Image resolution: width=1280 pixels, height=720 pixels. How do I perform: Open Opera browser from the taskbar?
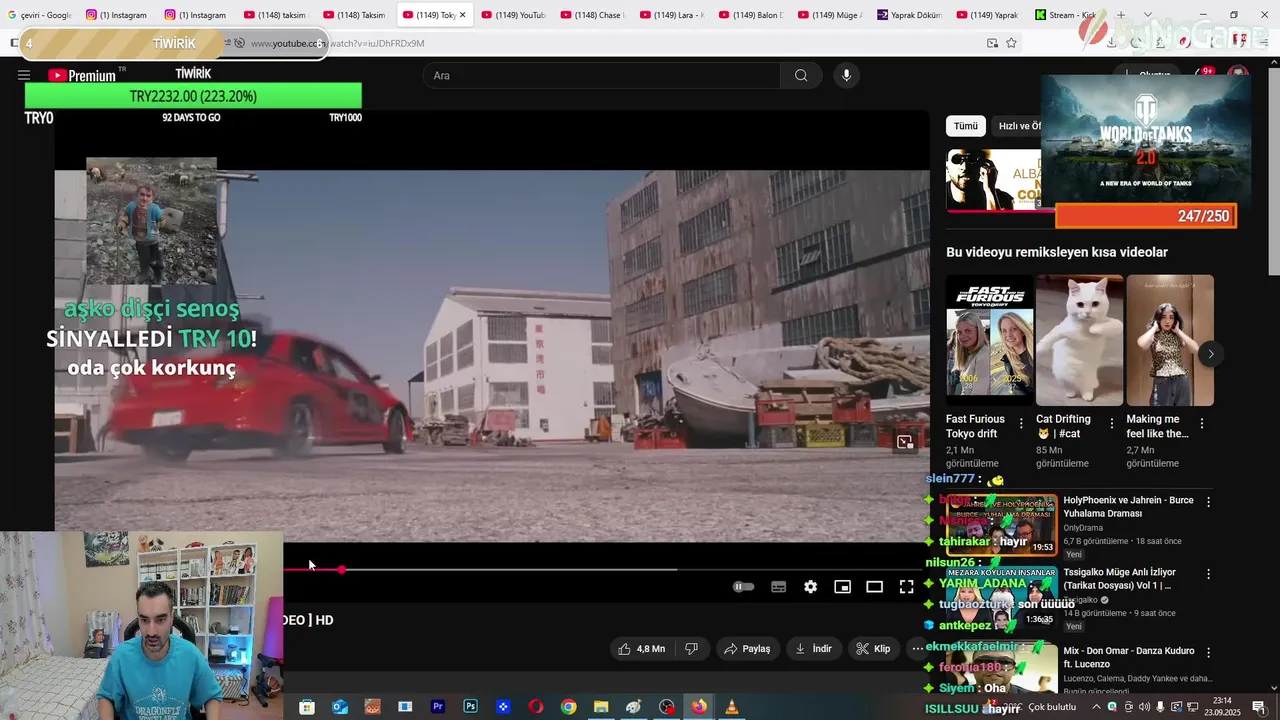tap(536, 707)
